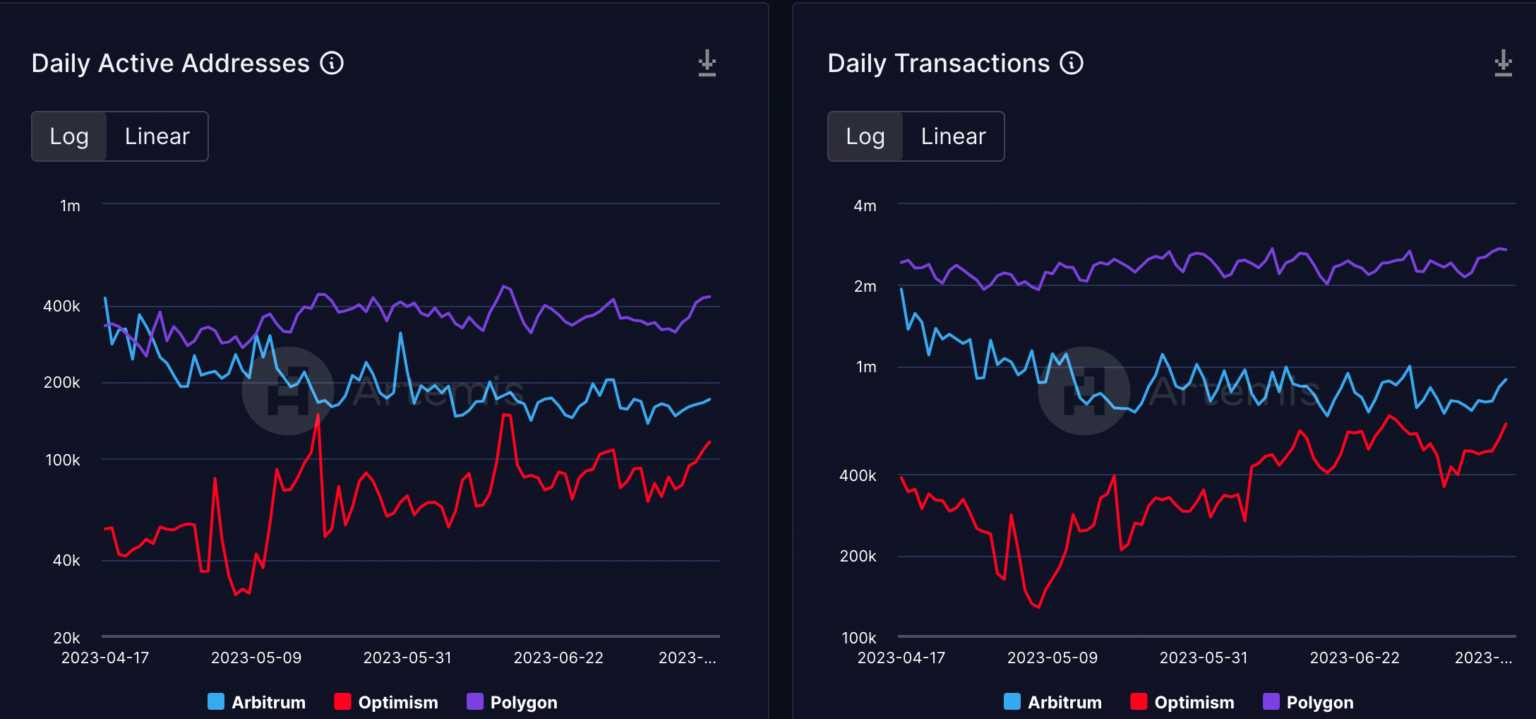This screenshot has height=719, width=1536.
Task: Toggle Arbitrum blue swatch in addresses legend
Action: pos(216,702)
